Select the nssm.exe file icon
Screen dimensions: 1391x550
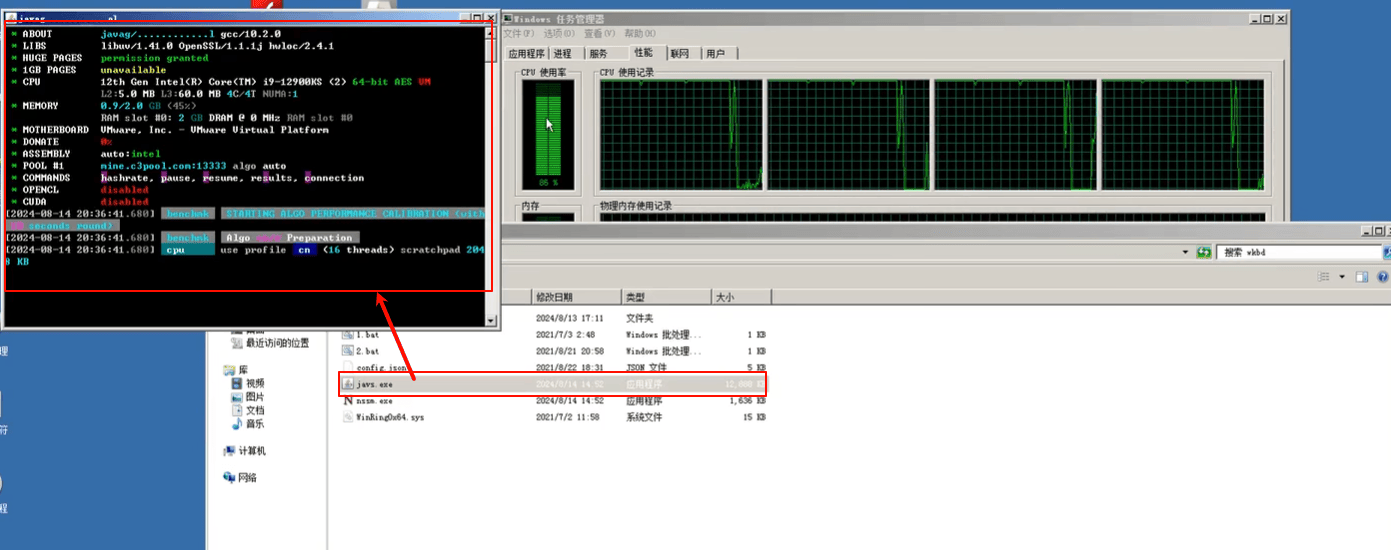(348, 400)
